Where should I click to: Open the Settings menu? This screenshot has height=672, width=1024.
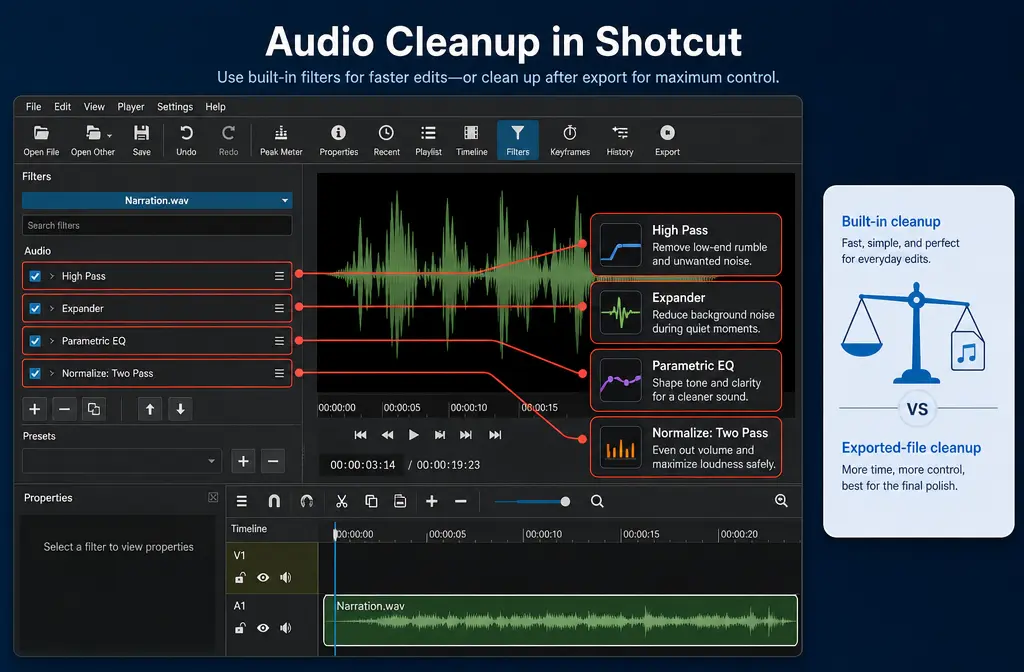175,106
